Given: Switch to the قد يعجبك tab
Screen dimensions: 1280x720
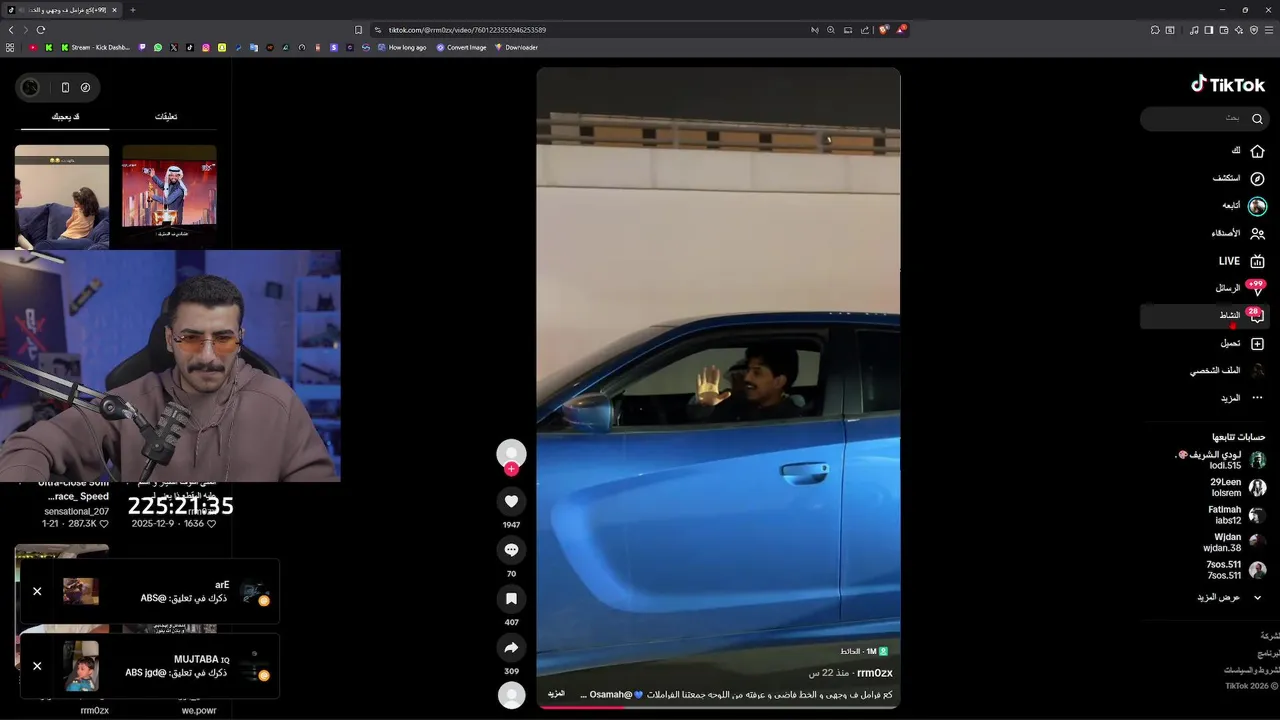Looking at the screenshot, I should (65, 117).
